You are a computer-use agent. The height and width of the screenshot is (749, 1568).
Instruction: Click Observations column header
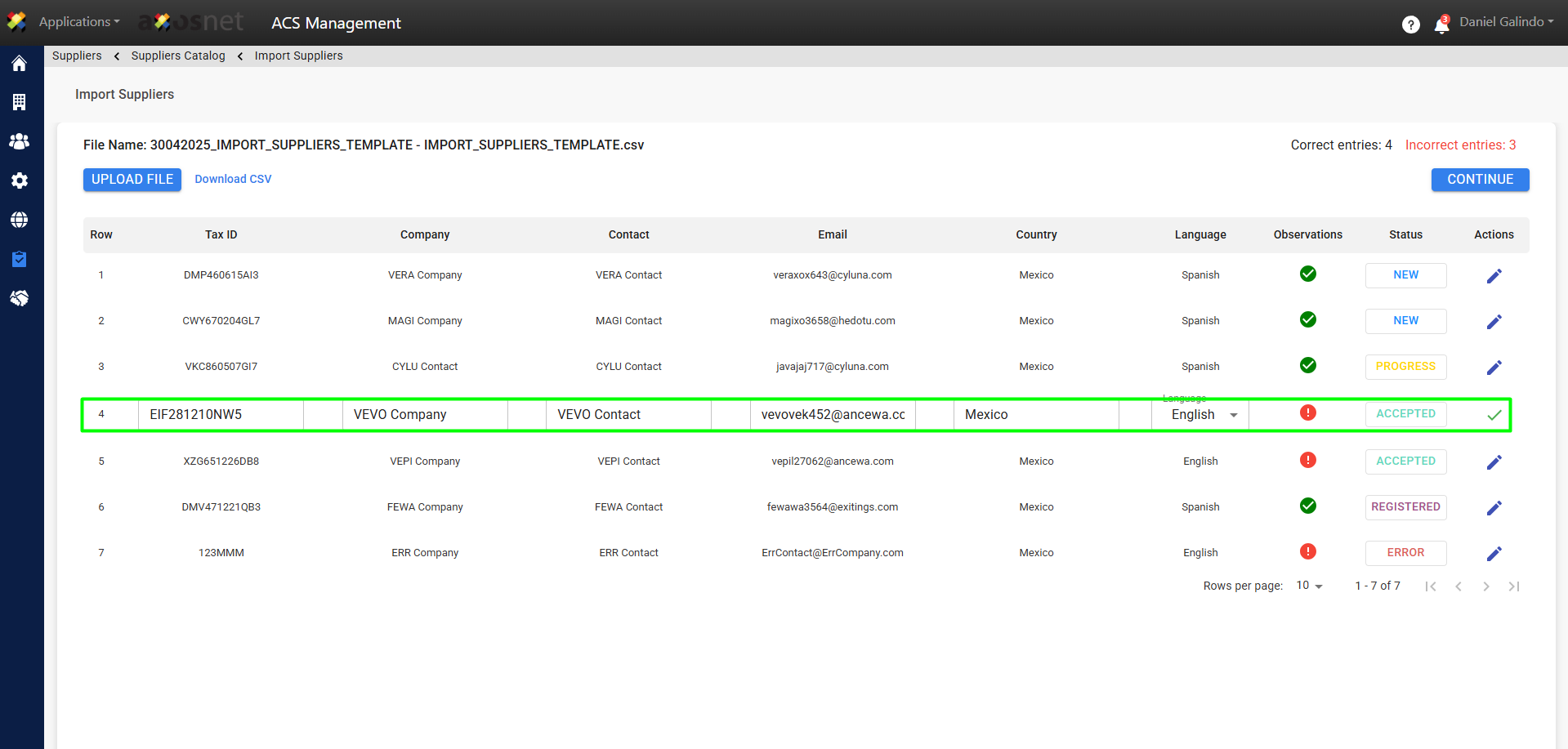pos(1308,234)
